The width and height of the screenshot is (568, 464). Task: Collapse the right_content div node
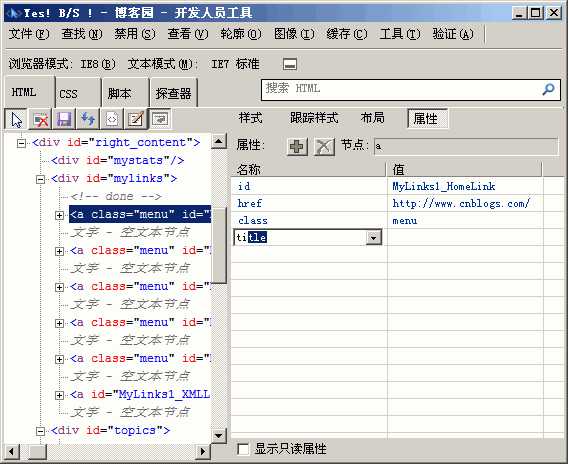coord(21,143)
